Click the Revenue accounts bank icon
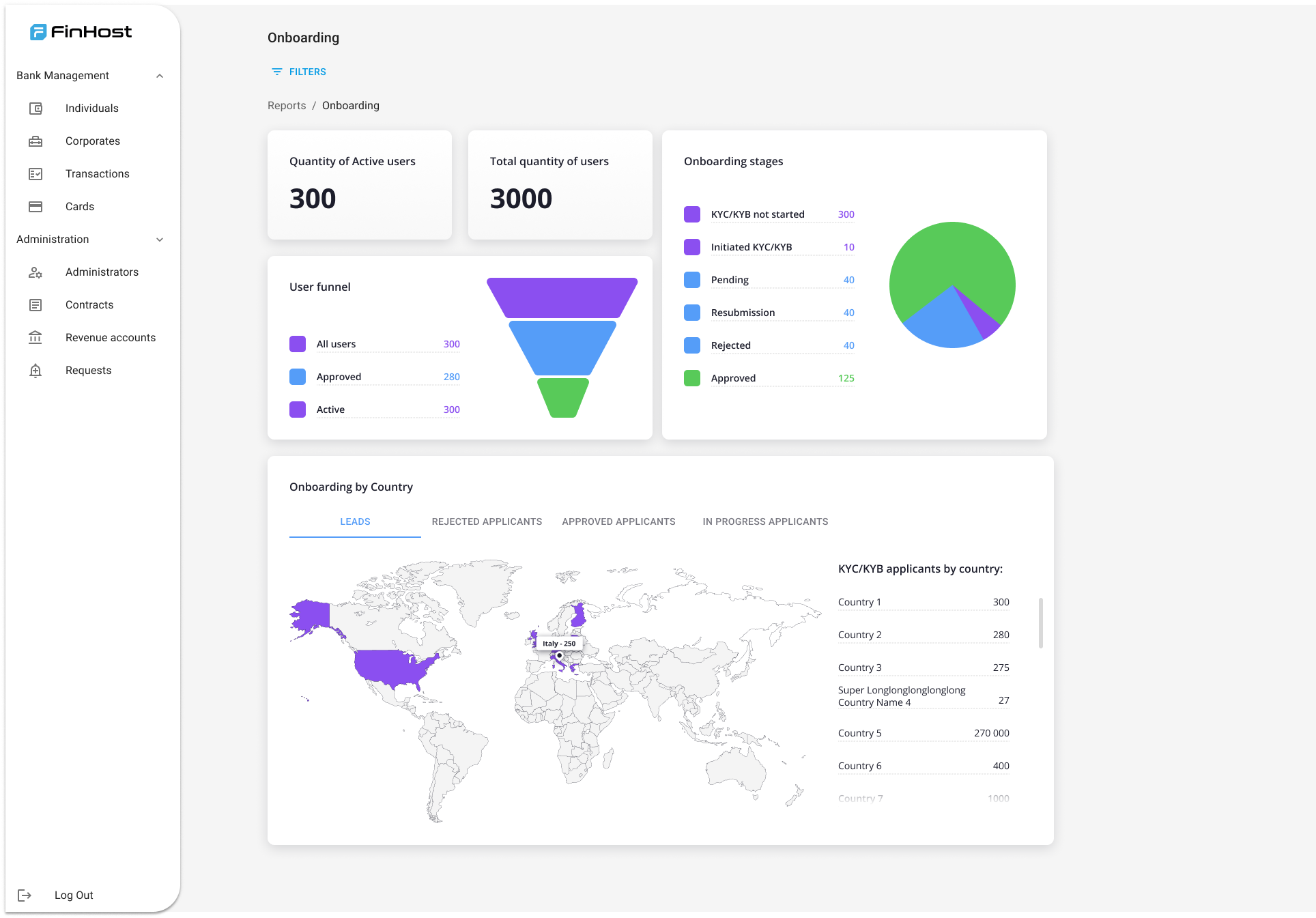1316x918 pixels. tap(35, 338)
